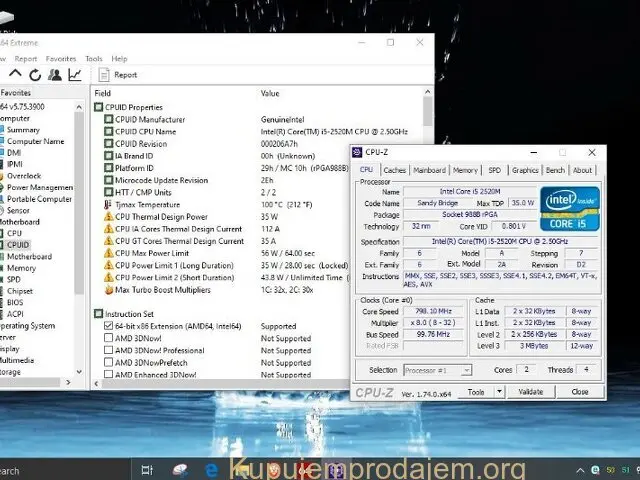Launch Edge browser from taskbar
Image resolution: width=640 pixels, height=480 pixels.
coord(212,469)
